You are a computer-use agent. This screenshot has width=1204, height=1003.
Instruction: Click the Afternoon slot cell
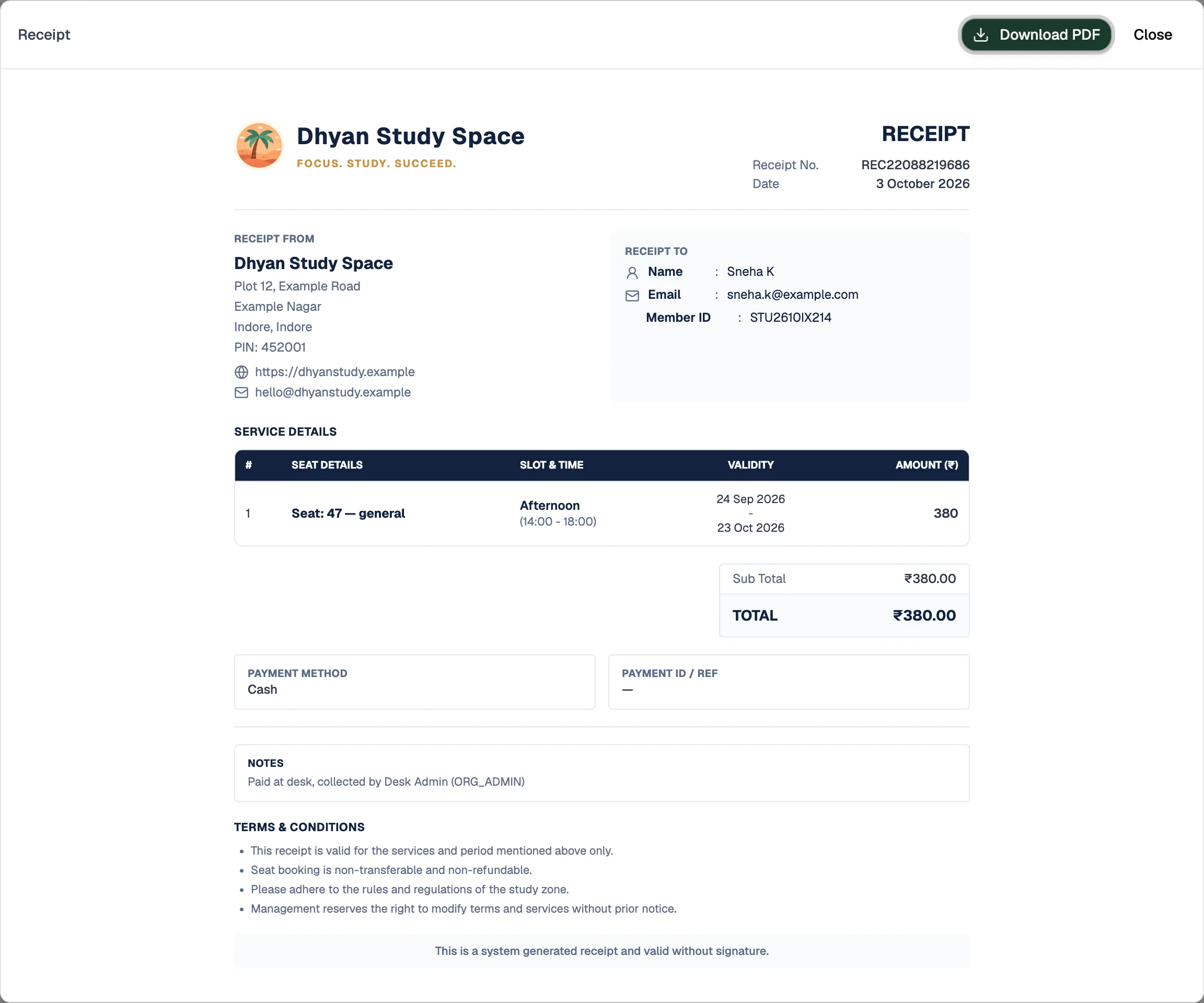tap(549, 506)
